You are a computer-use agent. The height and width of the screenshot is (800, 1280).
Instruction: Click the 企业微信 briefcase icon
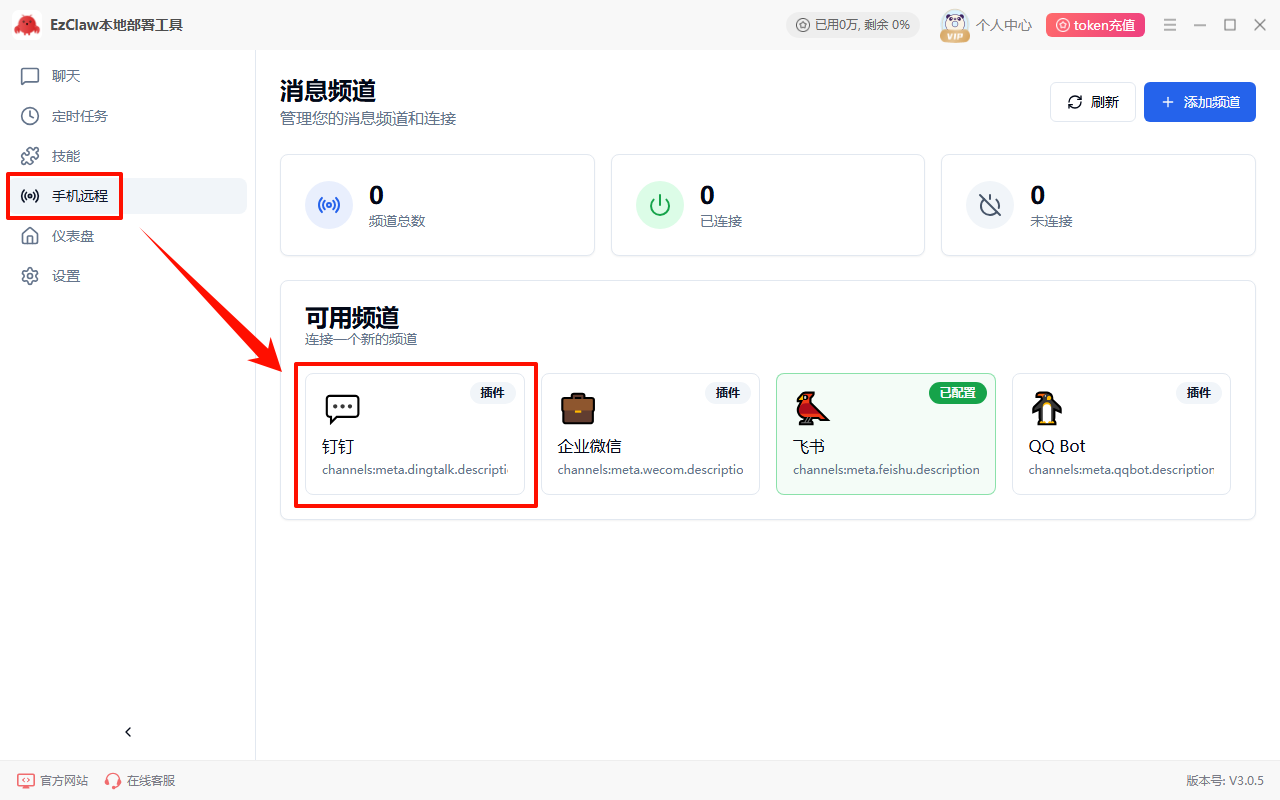click(x=578, y=408)
